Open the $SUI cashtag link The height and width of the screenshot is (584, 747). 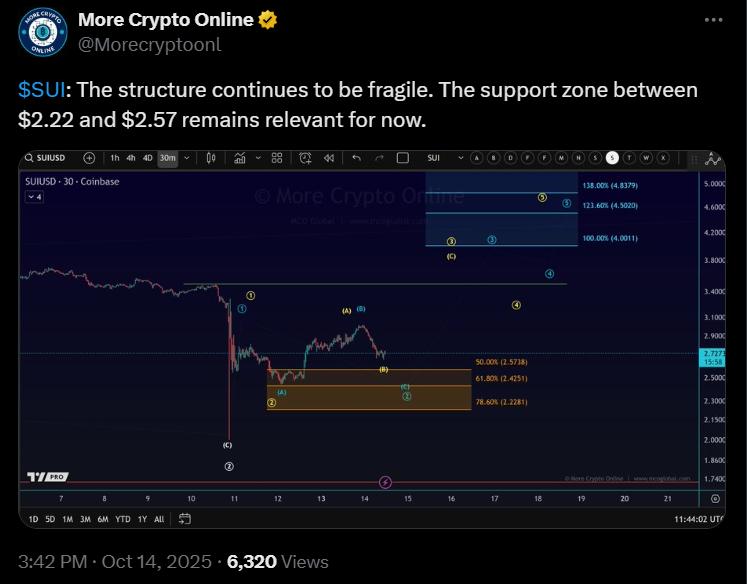coord(42,90)
